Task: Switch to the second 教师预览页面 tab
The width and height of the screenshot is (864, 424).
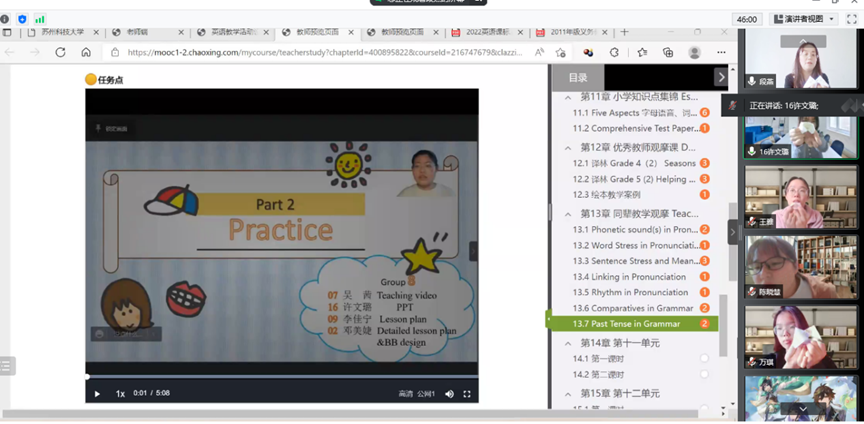Action: point(402,32)
